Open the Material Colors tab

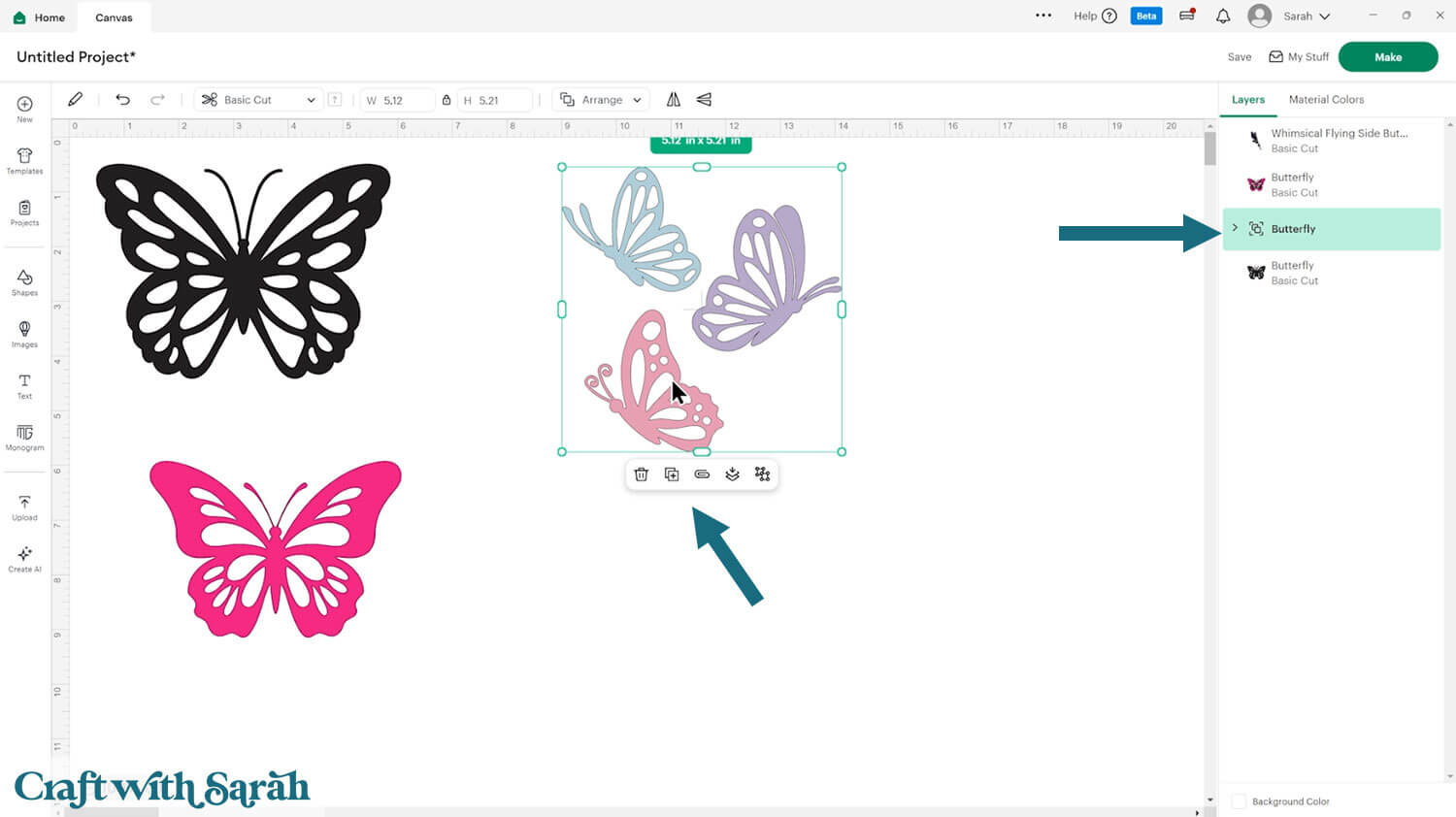(1326, 100)
